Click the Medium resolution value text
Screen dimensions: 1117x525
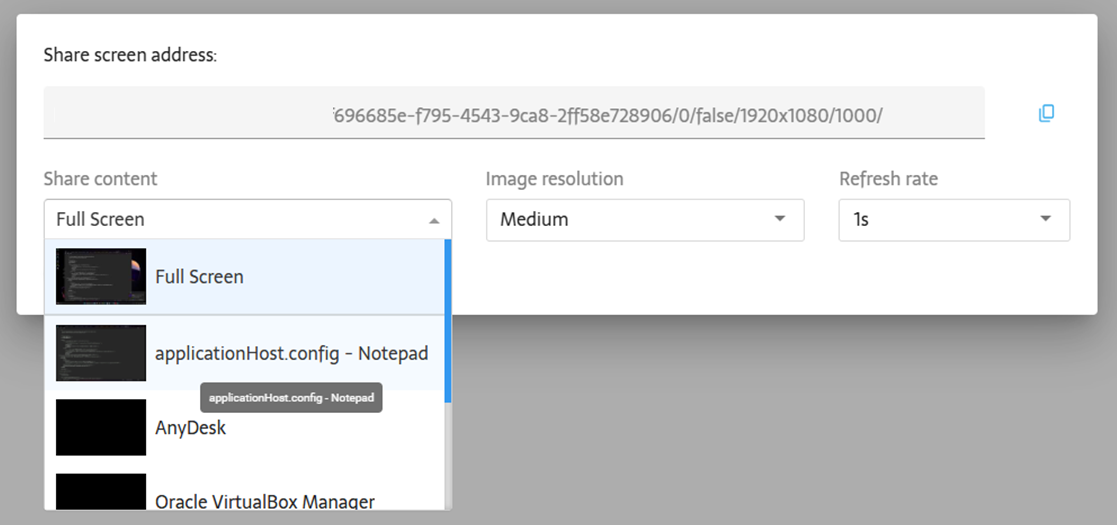click(534, 220)
